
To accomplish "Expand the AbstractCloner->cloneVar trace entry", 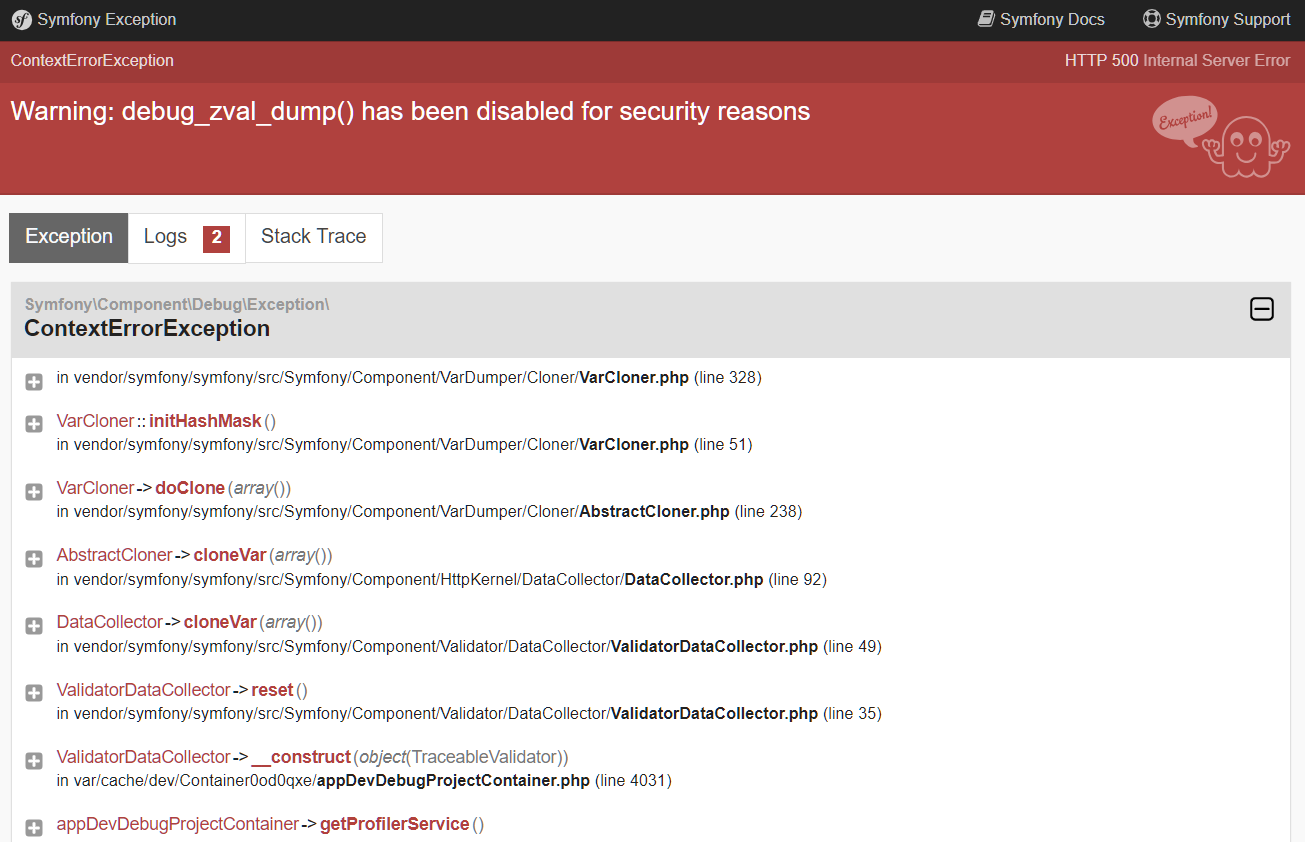I will pyautogui.click(x=34, y=559).
